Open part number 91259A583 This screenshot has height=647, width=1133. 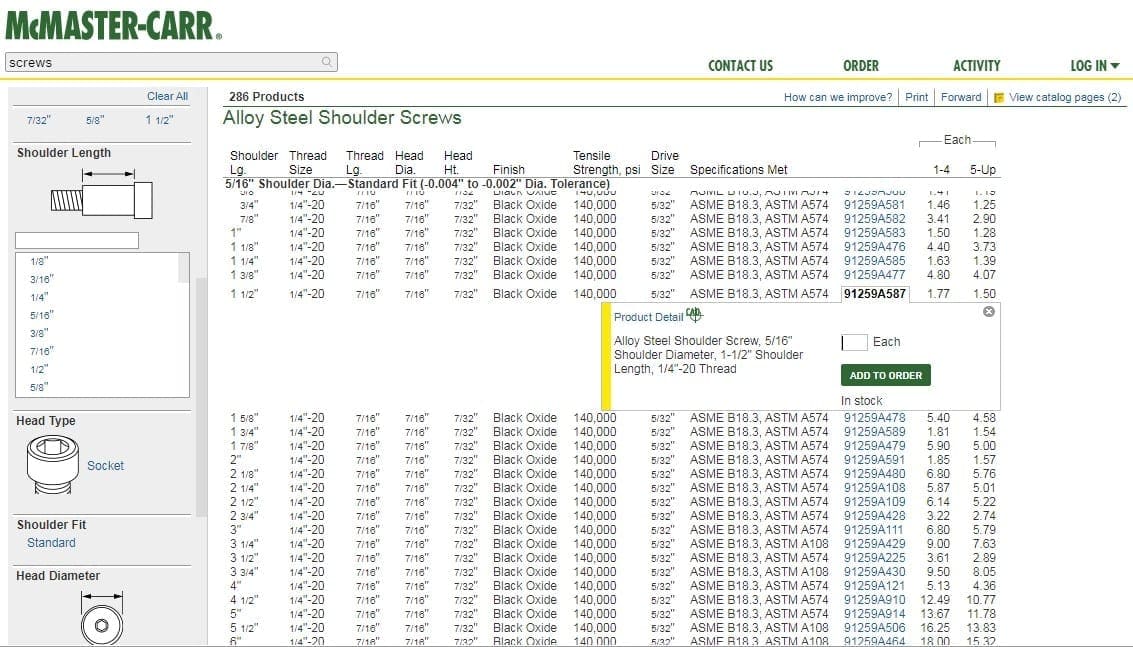pyautogui.click(x=874, y=233)
